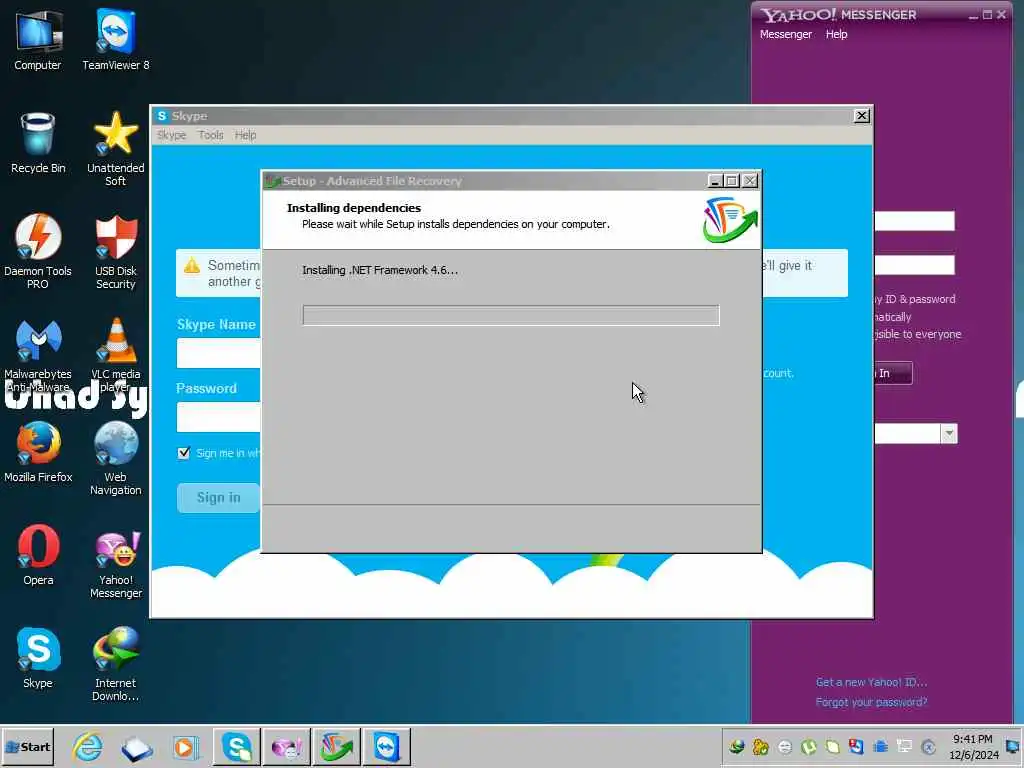Expand the Yahoo Messenger status dropdown

(x=949, y=434)
